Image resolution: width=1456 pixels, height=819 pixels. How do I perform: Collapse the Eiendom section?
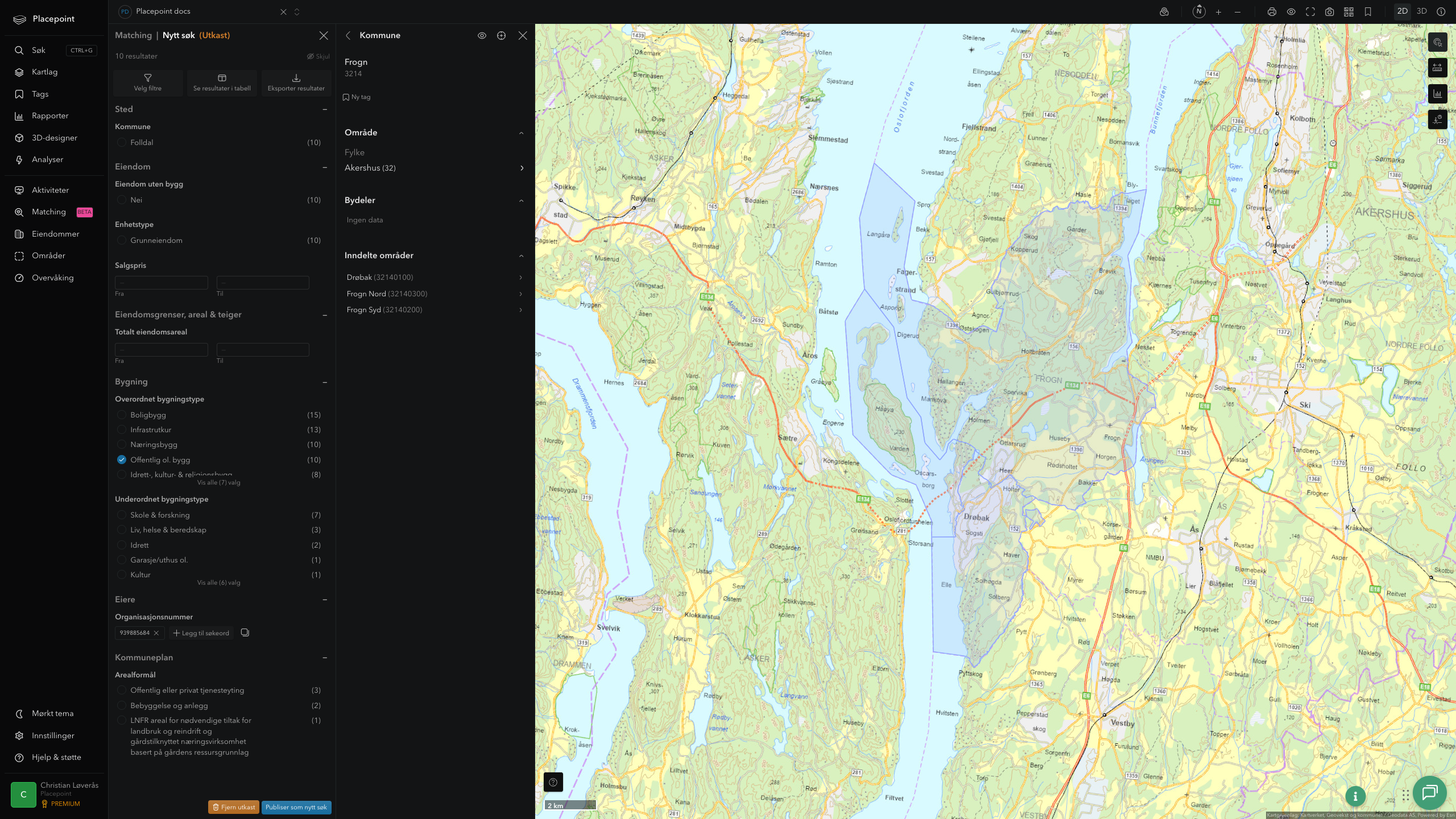tap(325, 167)
